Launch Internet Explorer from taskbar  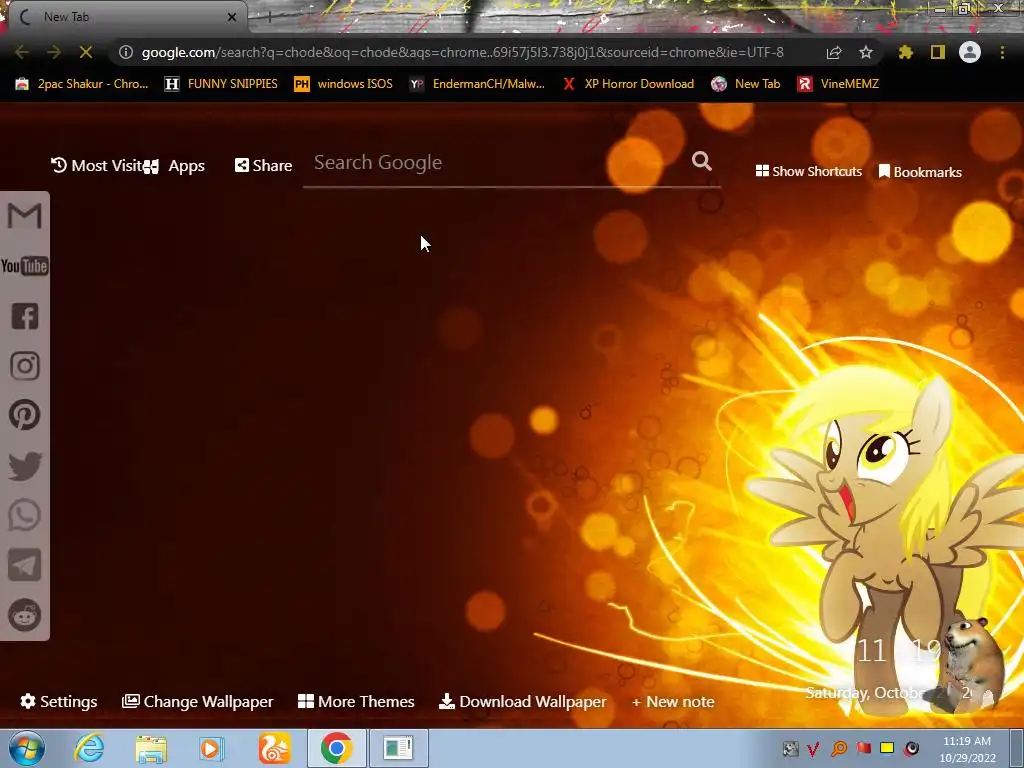pyautogui.click(x=89, y=748)
